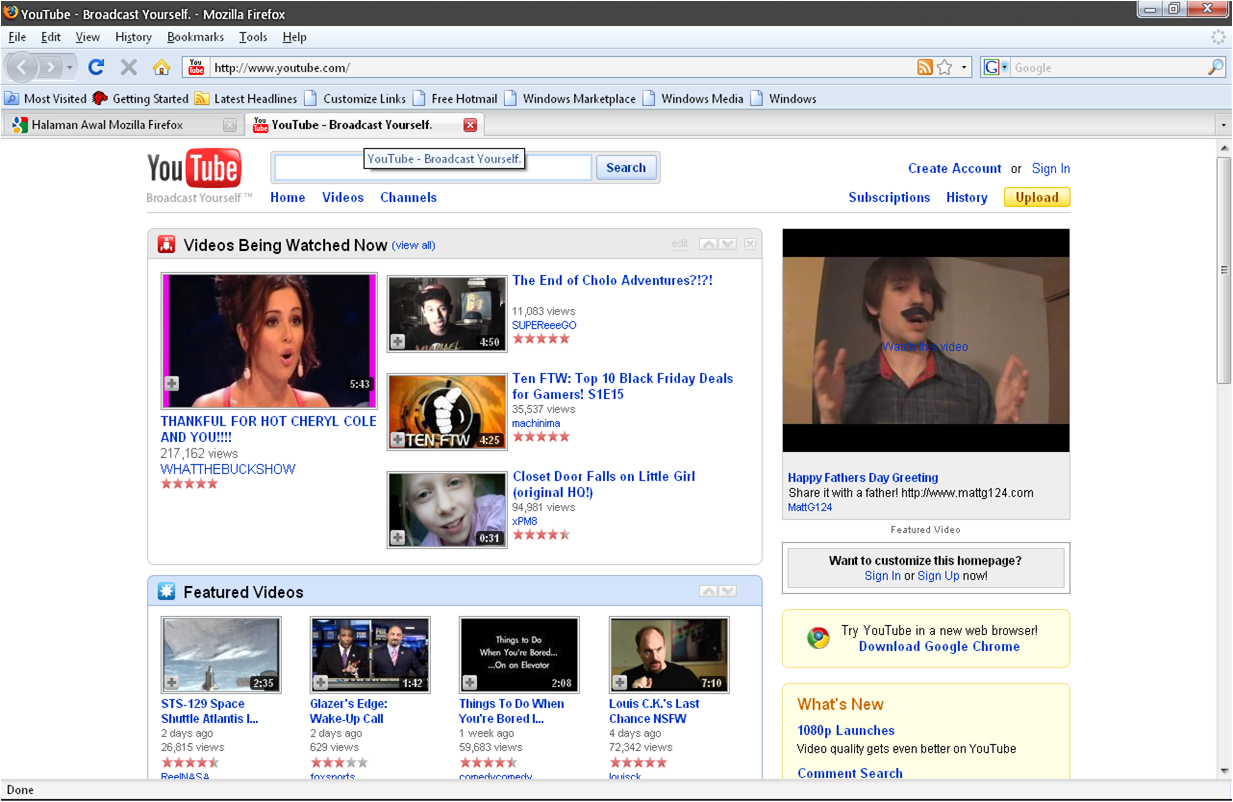
Task: Click the Google Chrome logo icon
Action: pyautogui.click(x=819, y=638)
